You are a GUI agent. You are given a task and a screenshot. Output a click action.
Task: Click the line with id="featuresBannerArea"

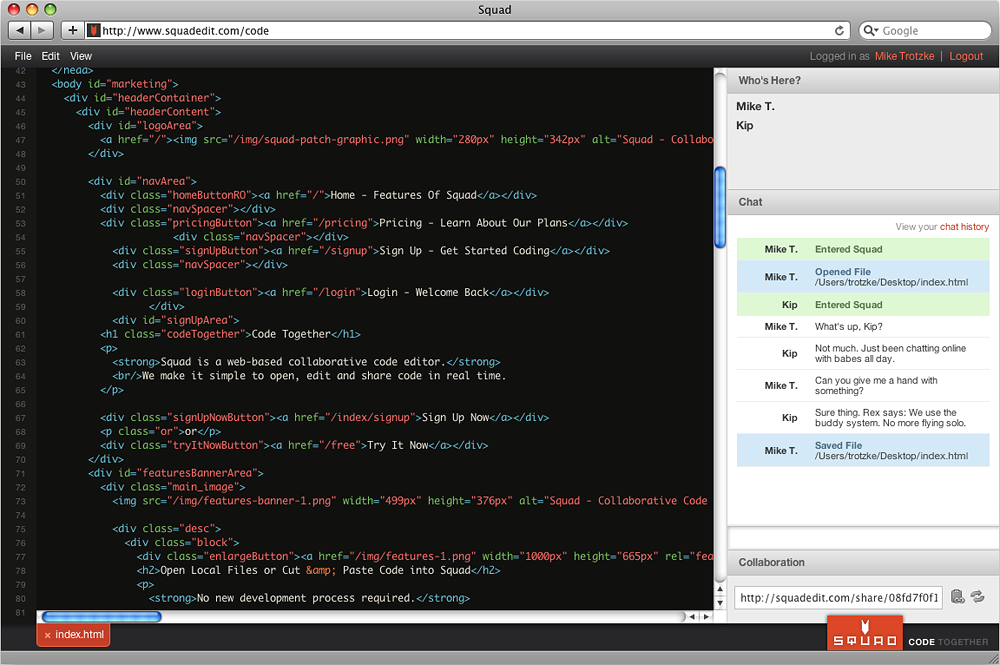[175, 473]
